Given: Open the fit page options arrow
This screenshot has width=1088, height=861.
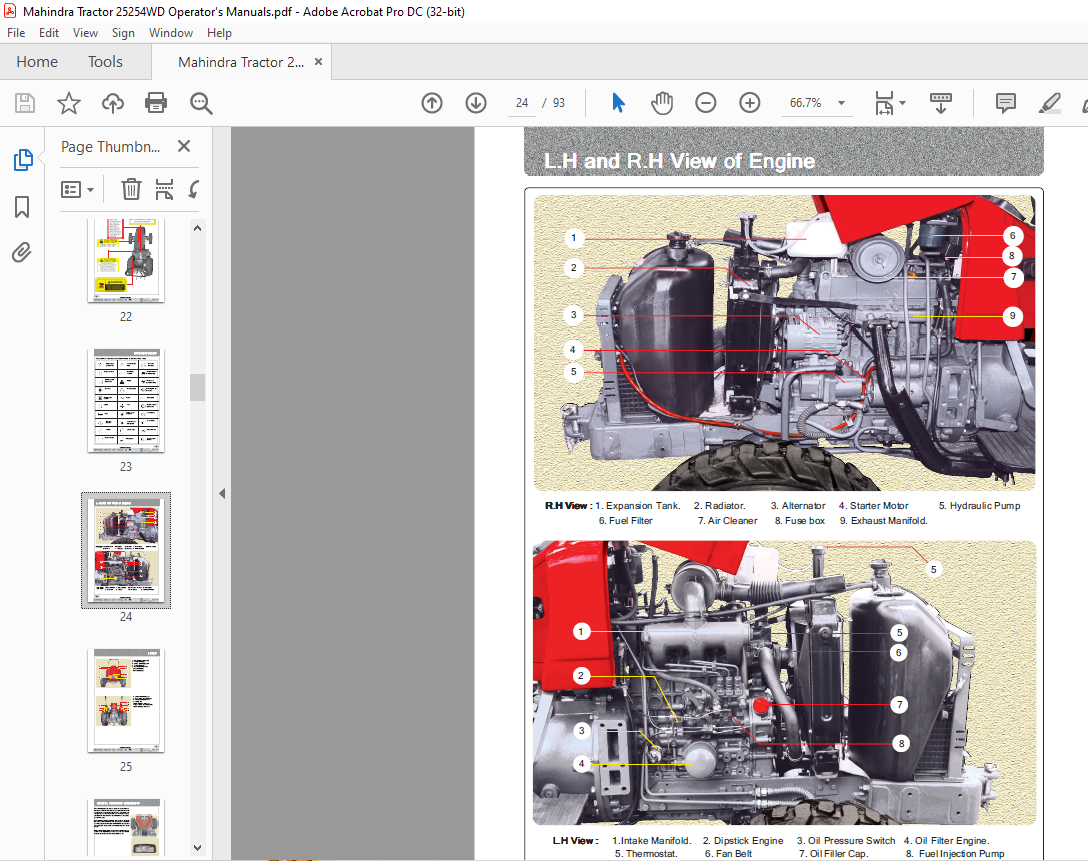Looking at the screenshot, I should (x=903, y=103).
